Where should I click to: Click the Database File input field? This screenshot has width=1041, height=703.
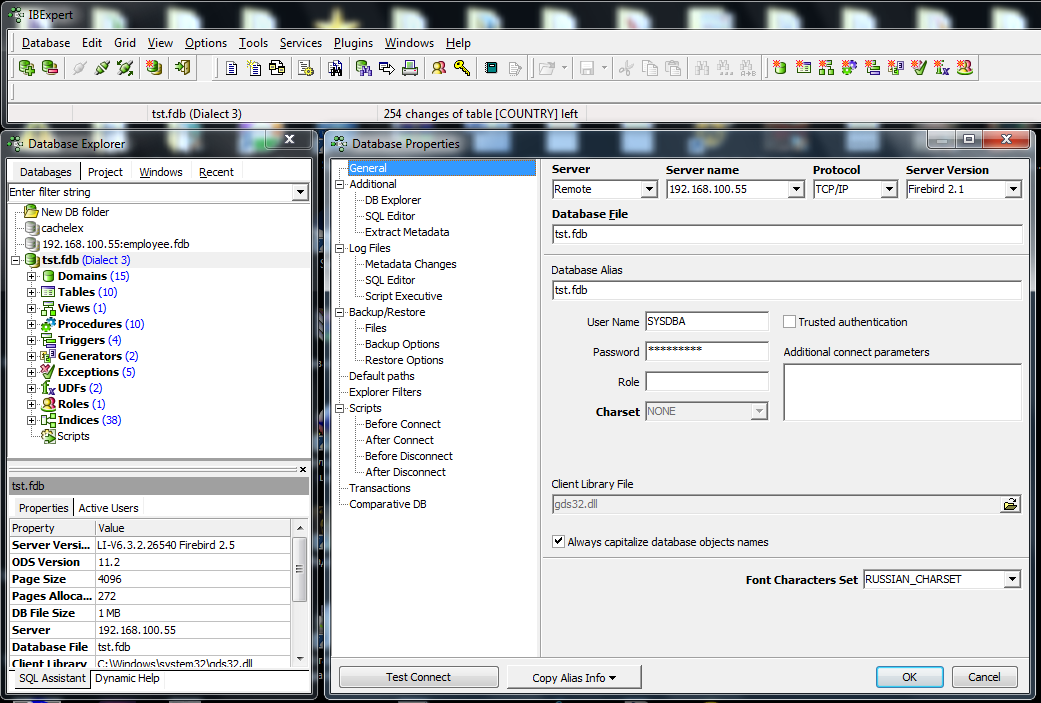(x=787, y=234)
